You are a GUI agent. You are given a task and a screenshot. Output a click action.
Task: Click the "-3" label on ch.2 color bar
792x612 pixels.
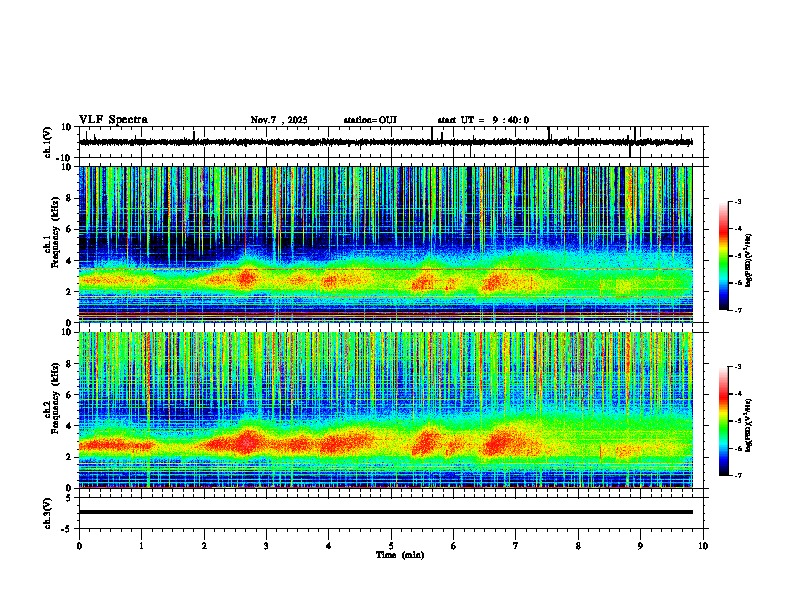point(737,367)
